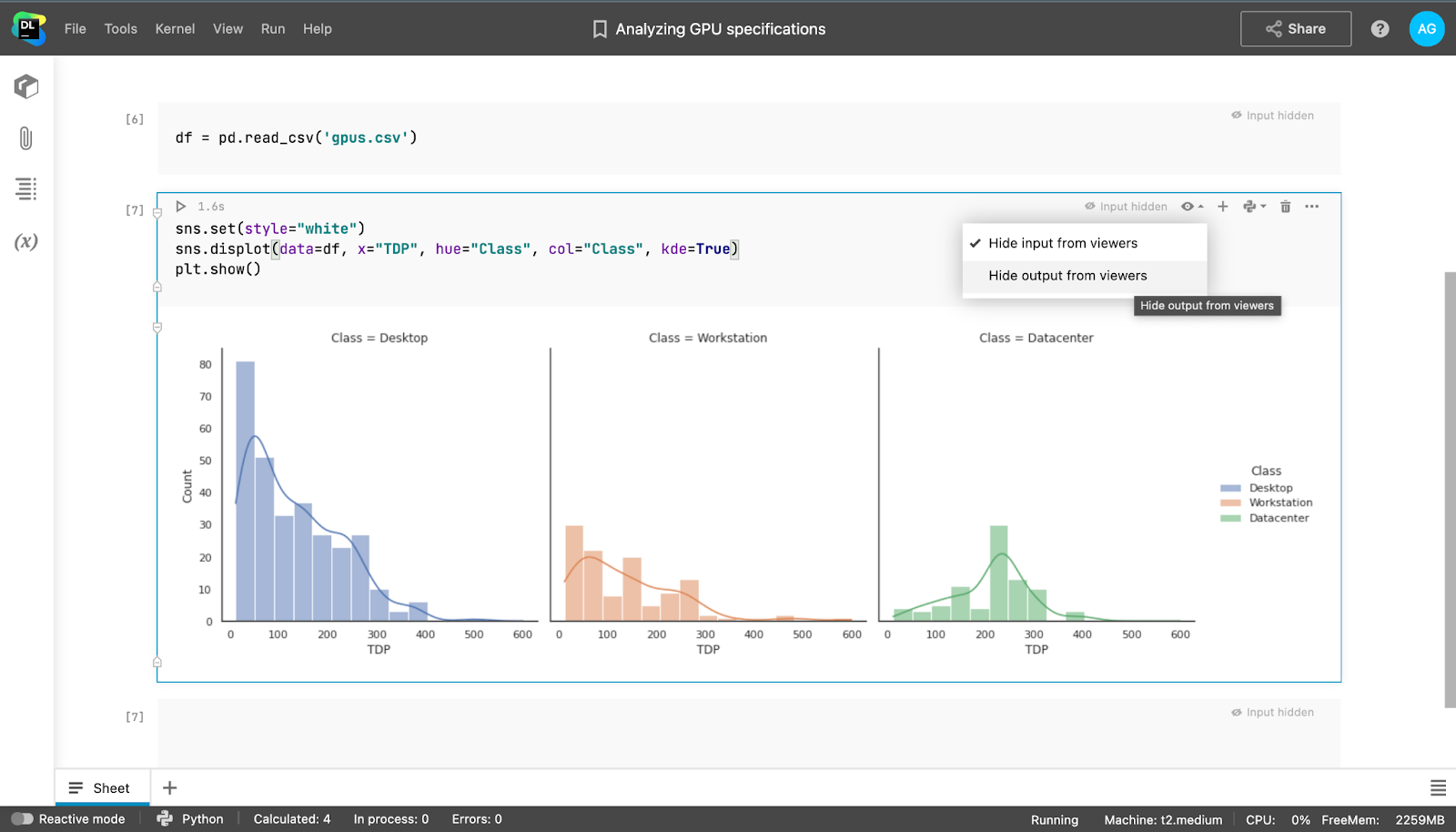The width and height of the screenshot is (1456, 832).
Task: Open the eye visibility dropdown in cell toolbar
Action: coord(1192,207)
